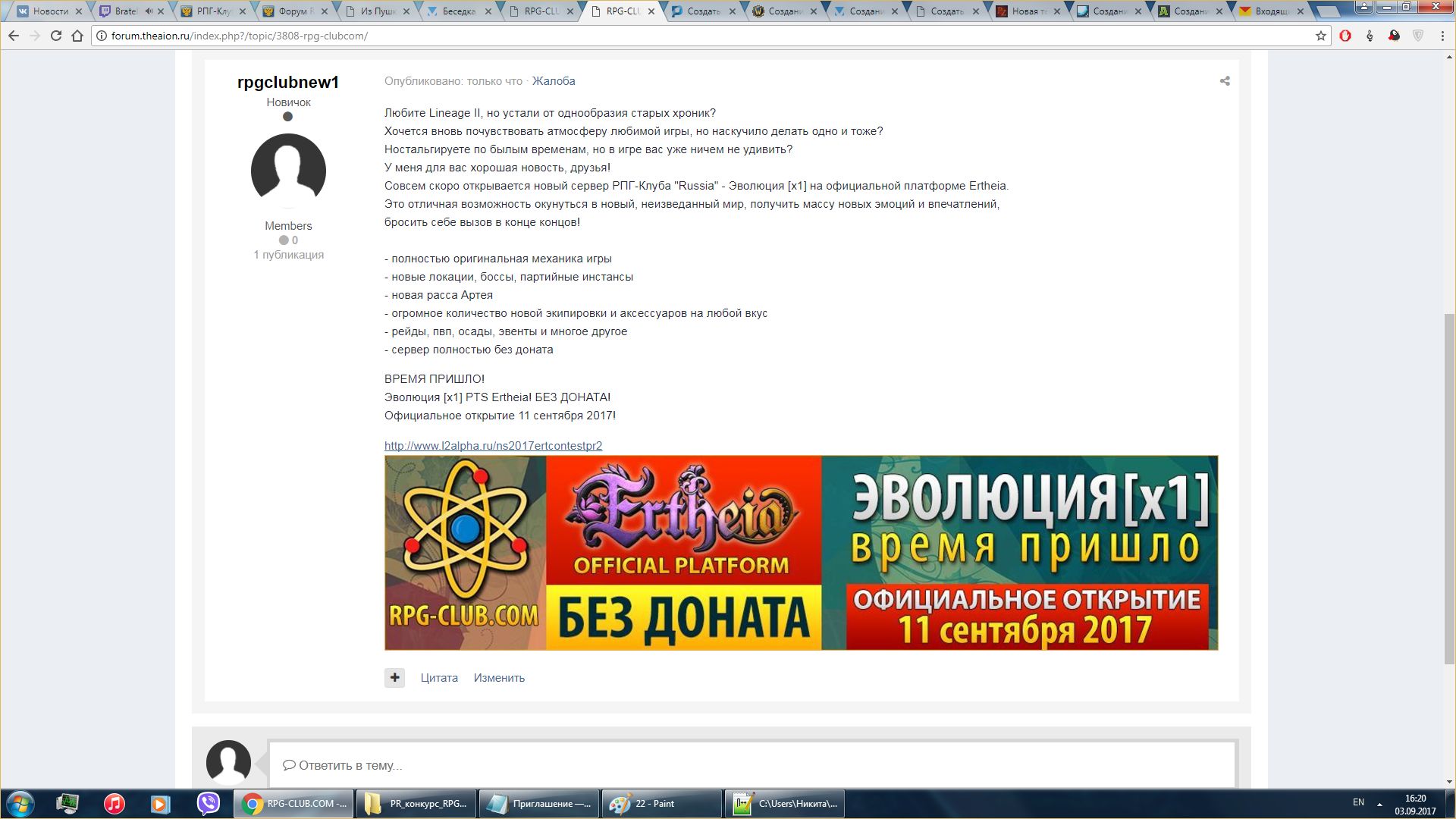Viewport: 1456px width, 819px height.
Task: Open the red Opera-style extension icon
Action: coord(1345,36)
